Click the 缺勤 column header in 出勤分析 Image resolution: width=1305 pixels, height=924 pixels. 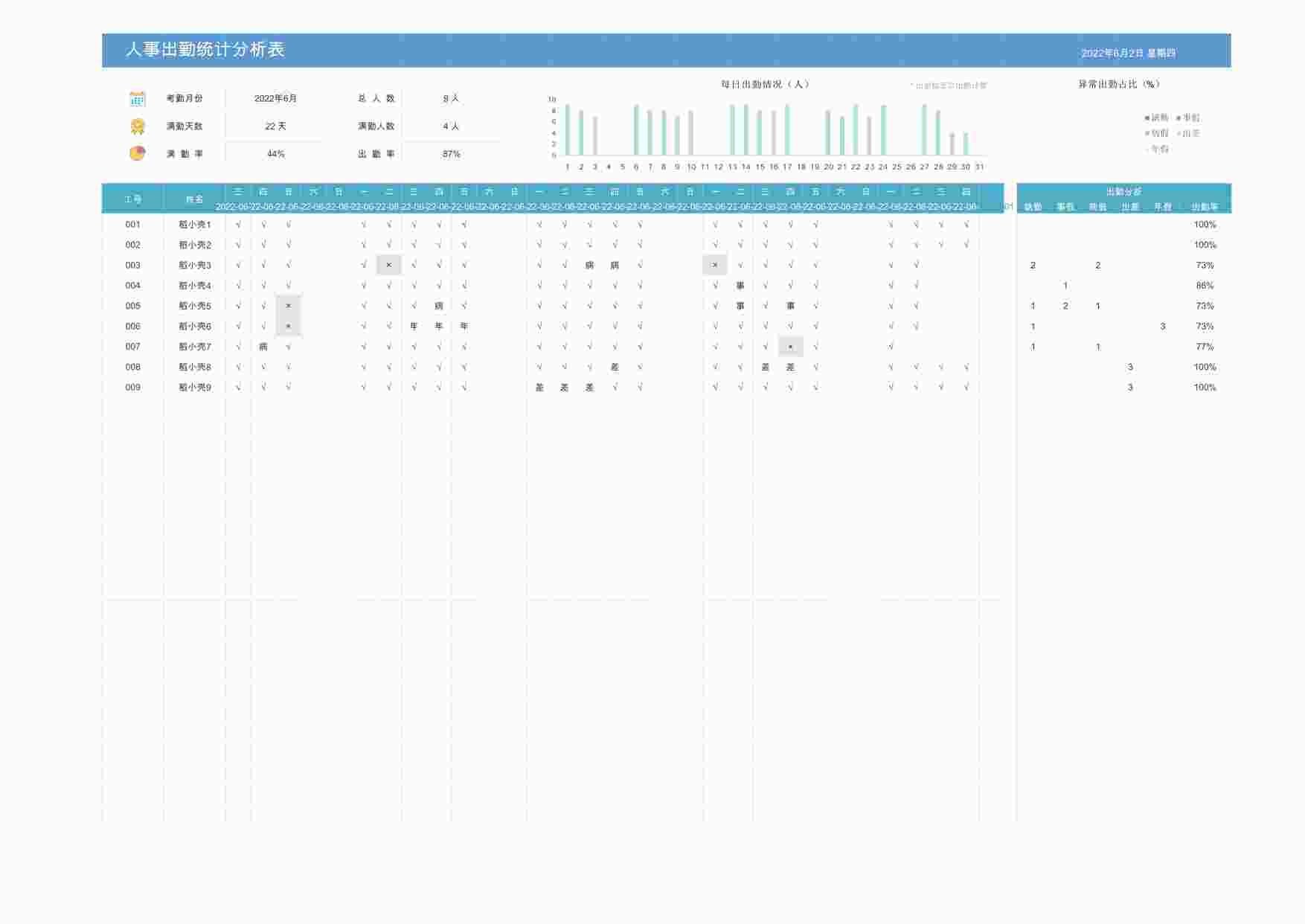1033,207
